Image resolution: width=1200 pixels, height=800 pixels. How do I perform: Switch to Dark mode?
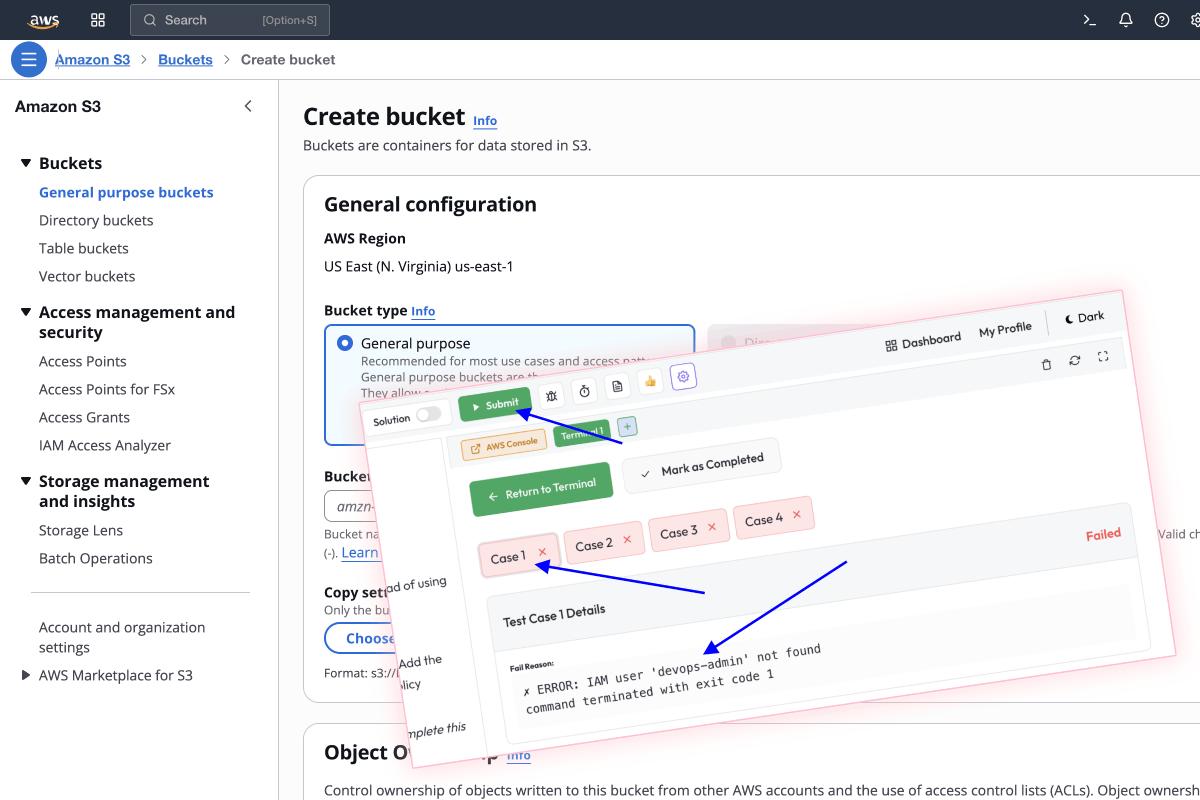tap(1084, 317)
